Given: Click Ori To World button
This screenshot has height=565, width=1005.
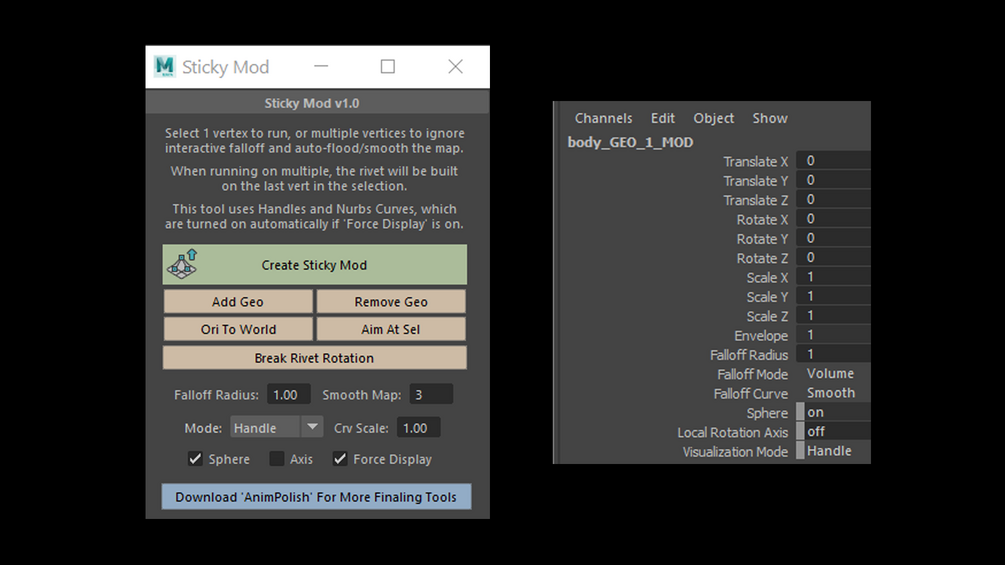Looking at the screenshot, I should [238, 329].
